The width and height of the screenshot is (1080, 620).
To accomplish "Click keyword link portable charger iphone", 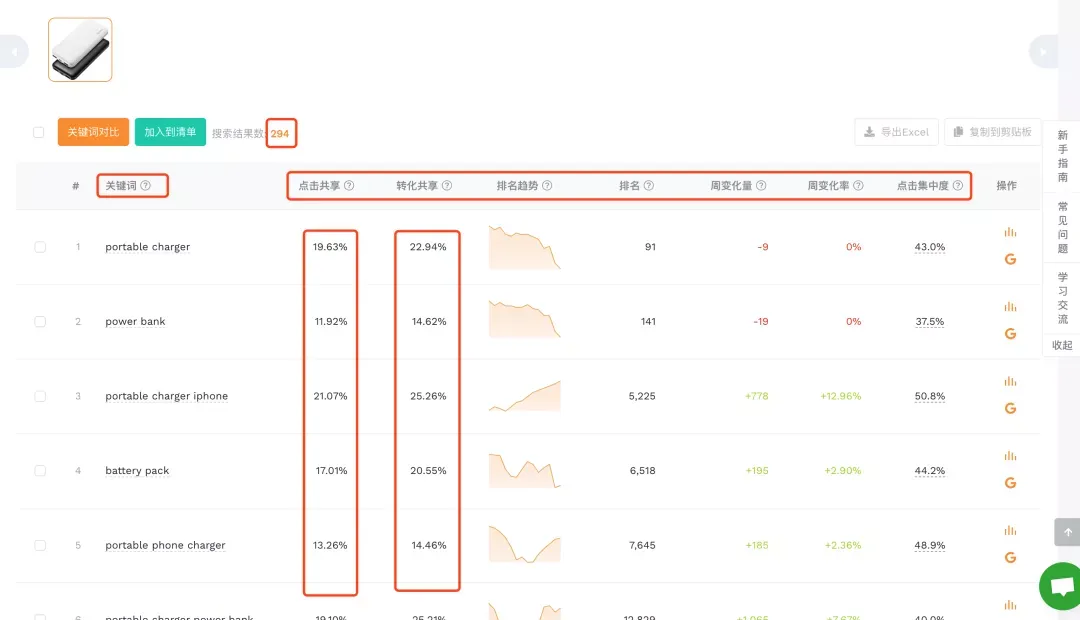I will [166, 396].
